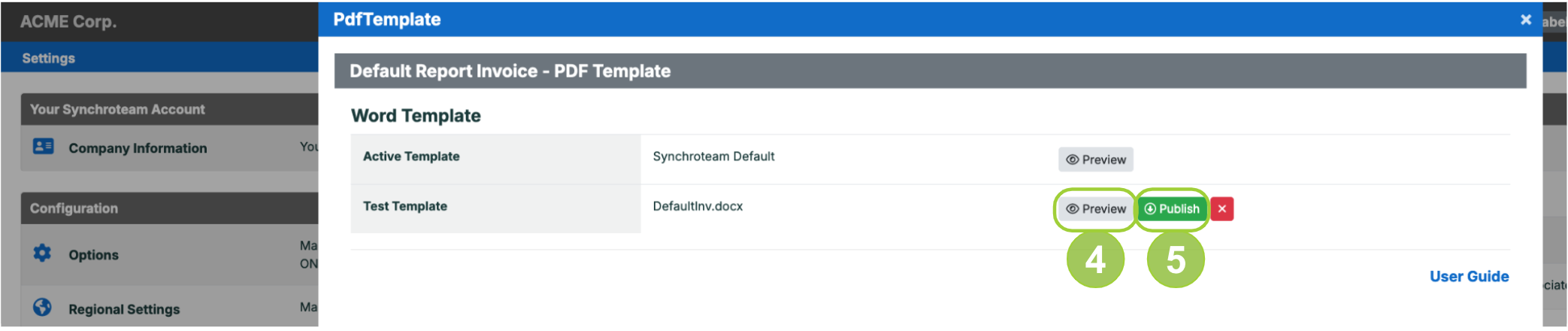Click the Company Information card icon
Screen dimensions: 1568x331
43,147
